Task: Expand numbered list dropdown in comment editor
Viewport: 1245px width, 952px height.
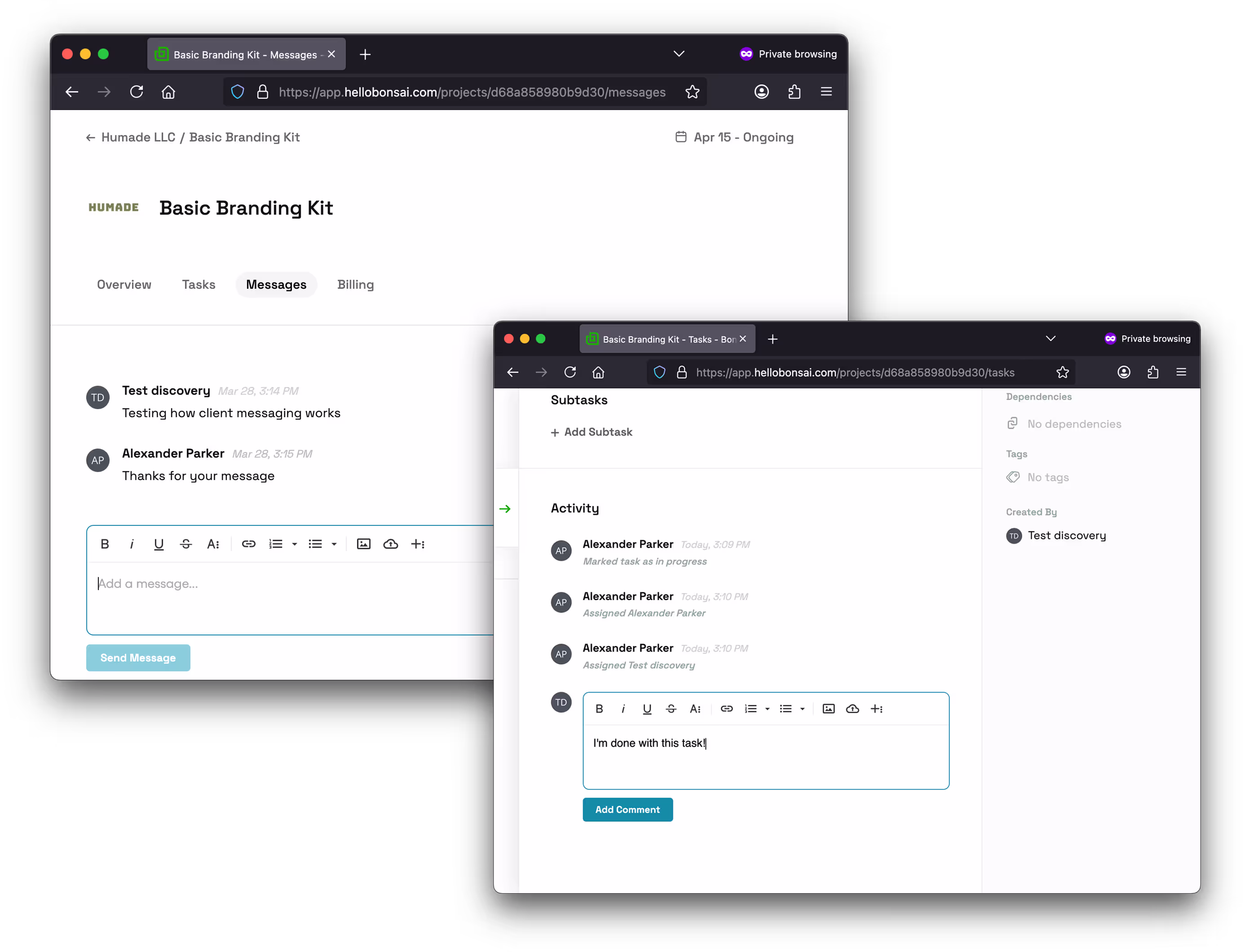Action: [767, 709]
